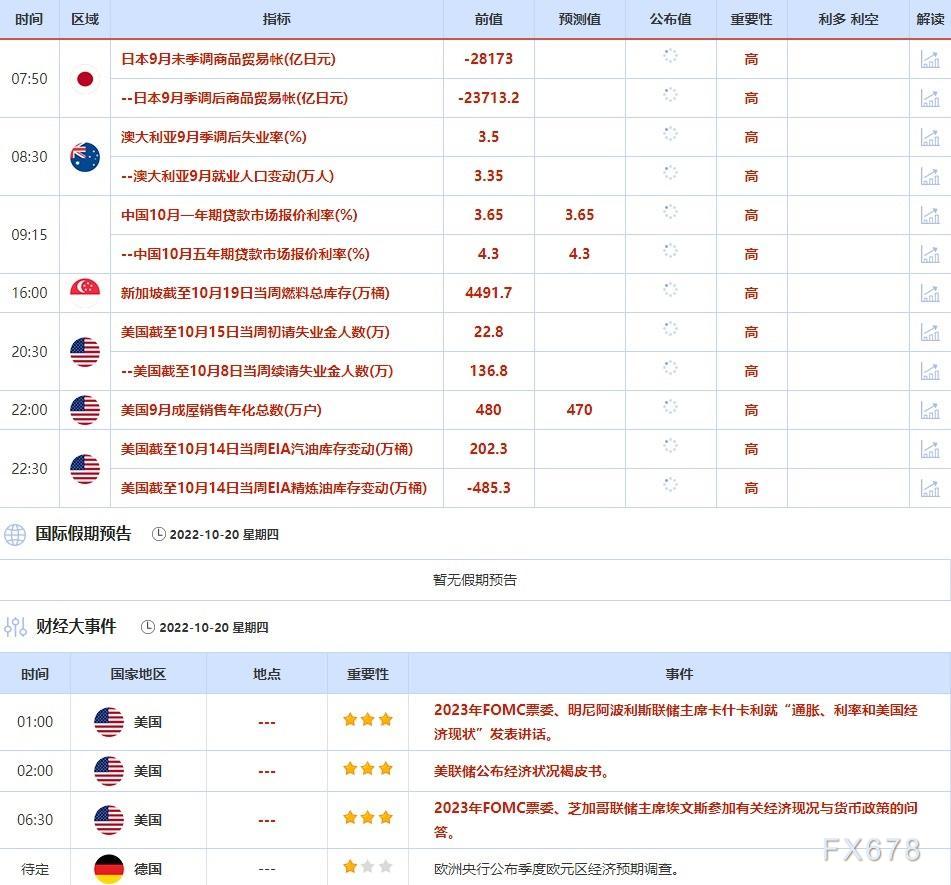Click the 暂无假期预告 notice

tap(475, 580)
